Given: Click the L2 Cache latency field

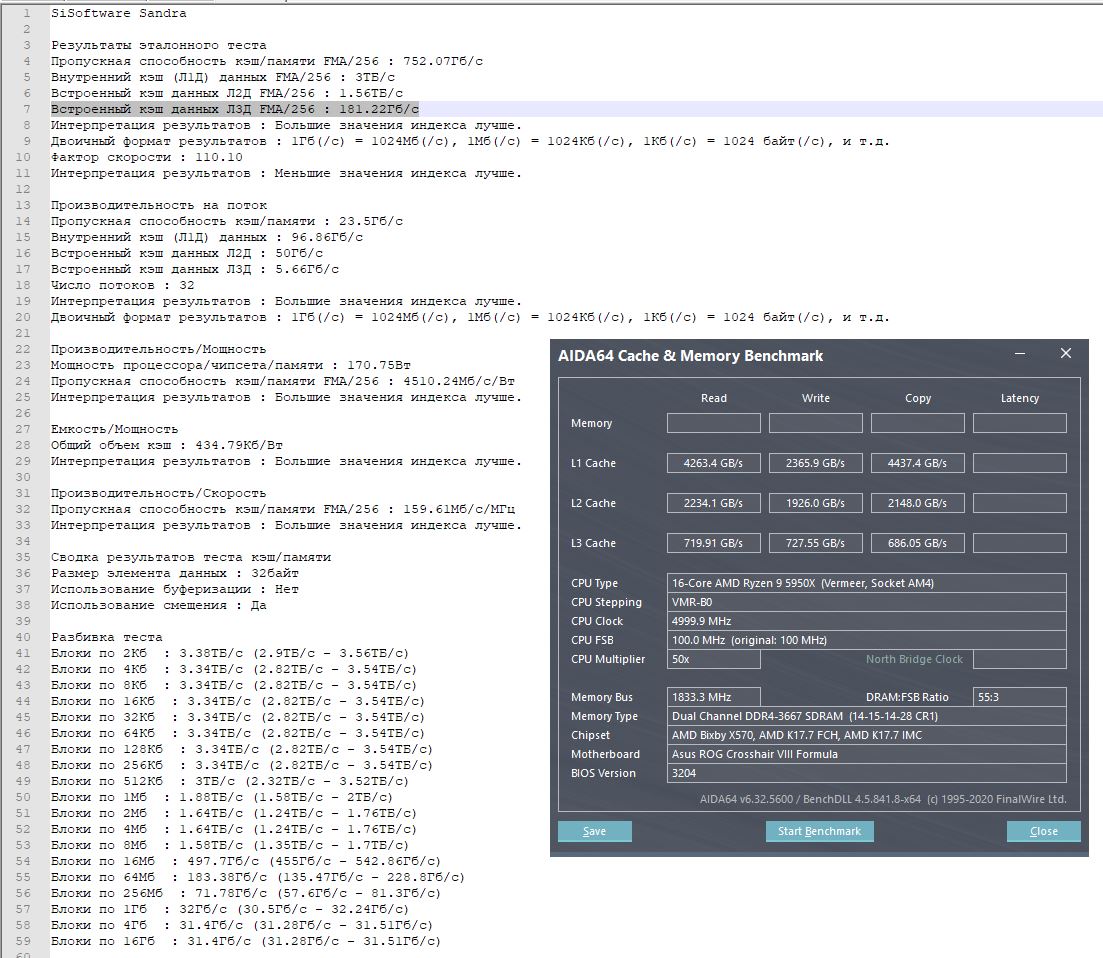Looking at the screenshot, I should click(1019, 503).
